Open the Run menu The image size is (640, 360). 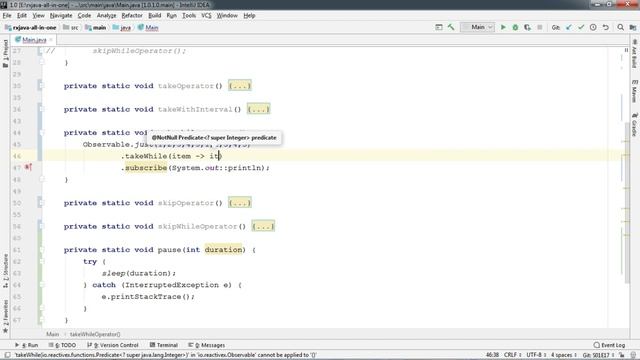171,16
